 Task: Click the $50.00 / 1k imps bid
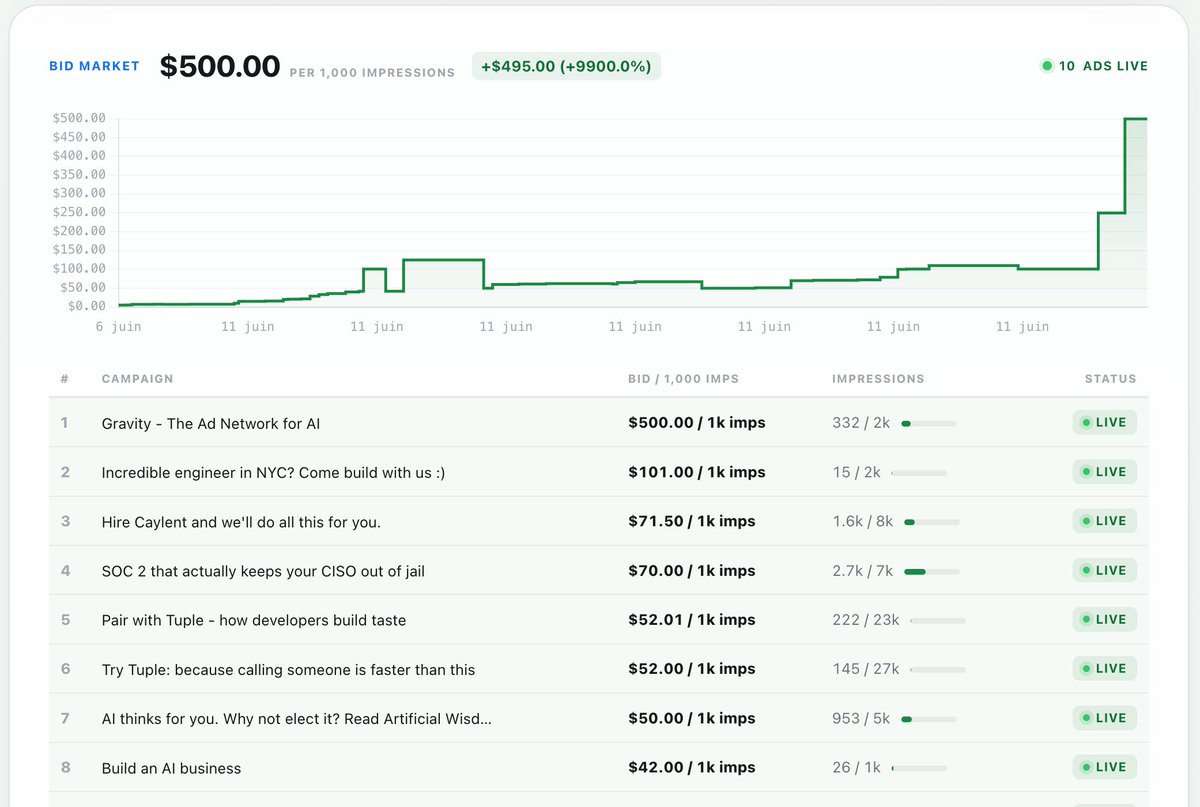(692, 718)
